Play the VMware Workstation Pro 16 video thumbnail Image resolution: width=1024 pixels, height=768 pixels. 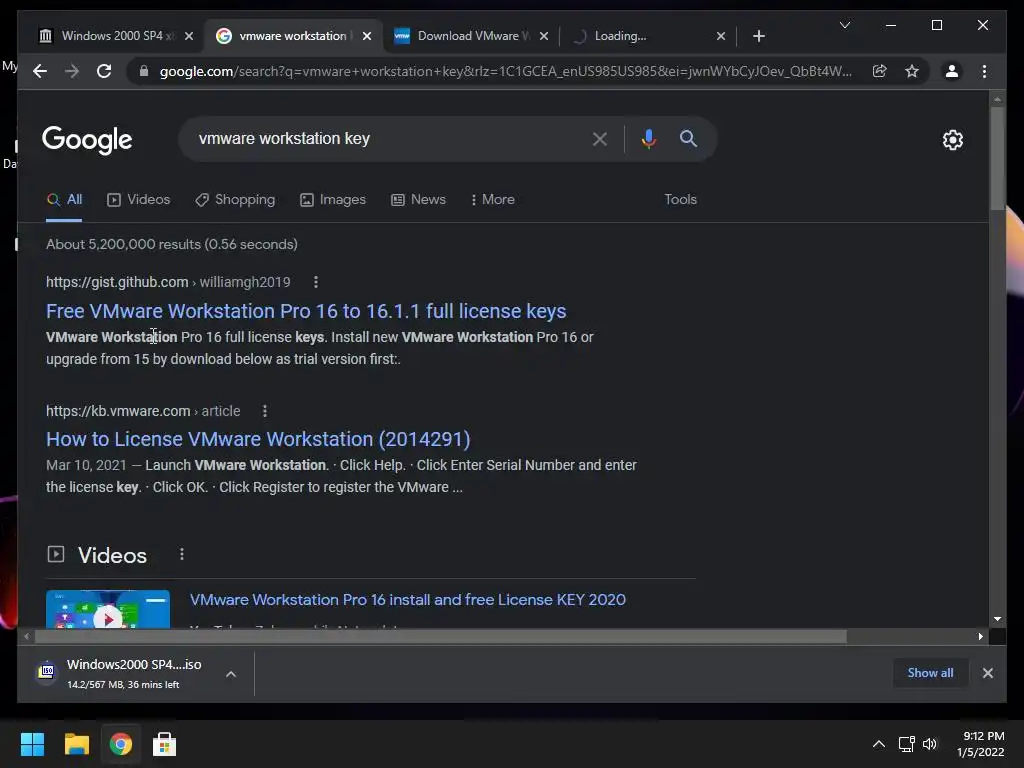108,609
